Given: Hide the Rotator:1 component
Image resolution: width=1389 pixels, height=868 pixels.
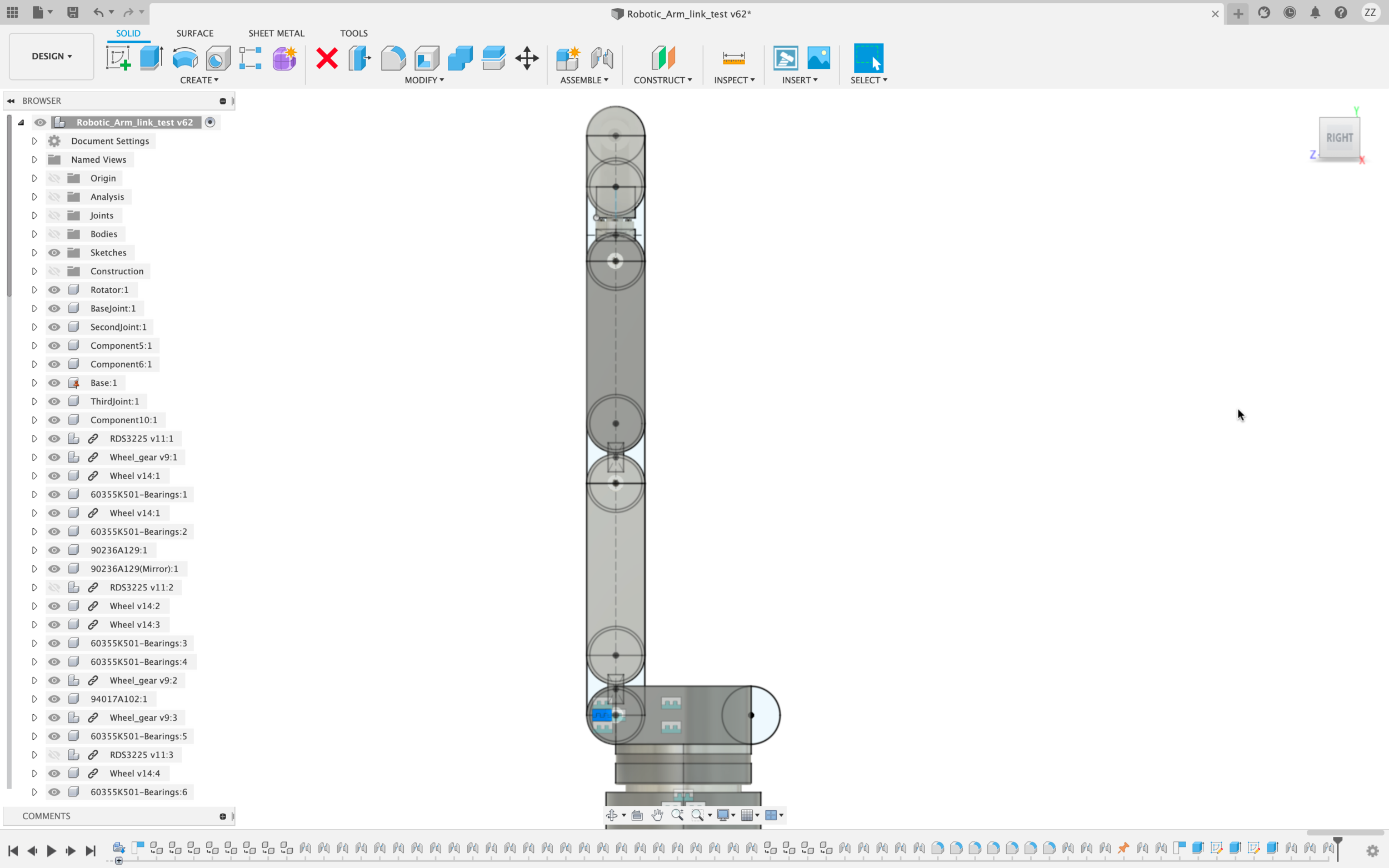Looking at the screenshot, I should click(x=54, y=290).
